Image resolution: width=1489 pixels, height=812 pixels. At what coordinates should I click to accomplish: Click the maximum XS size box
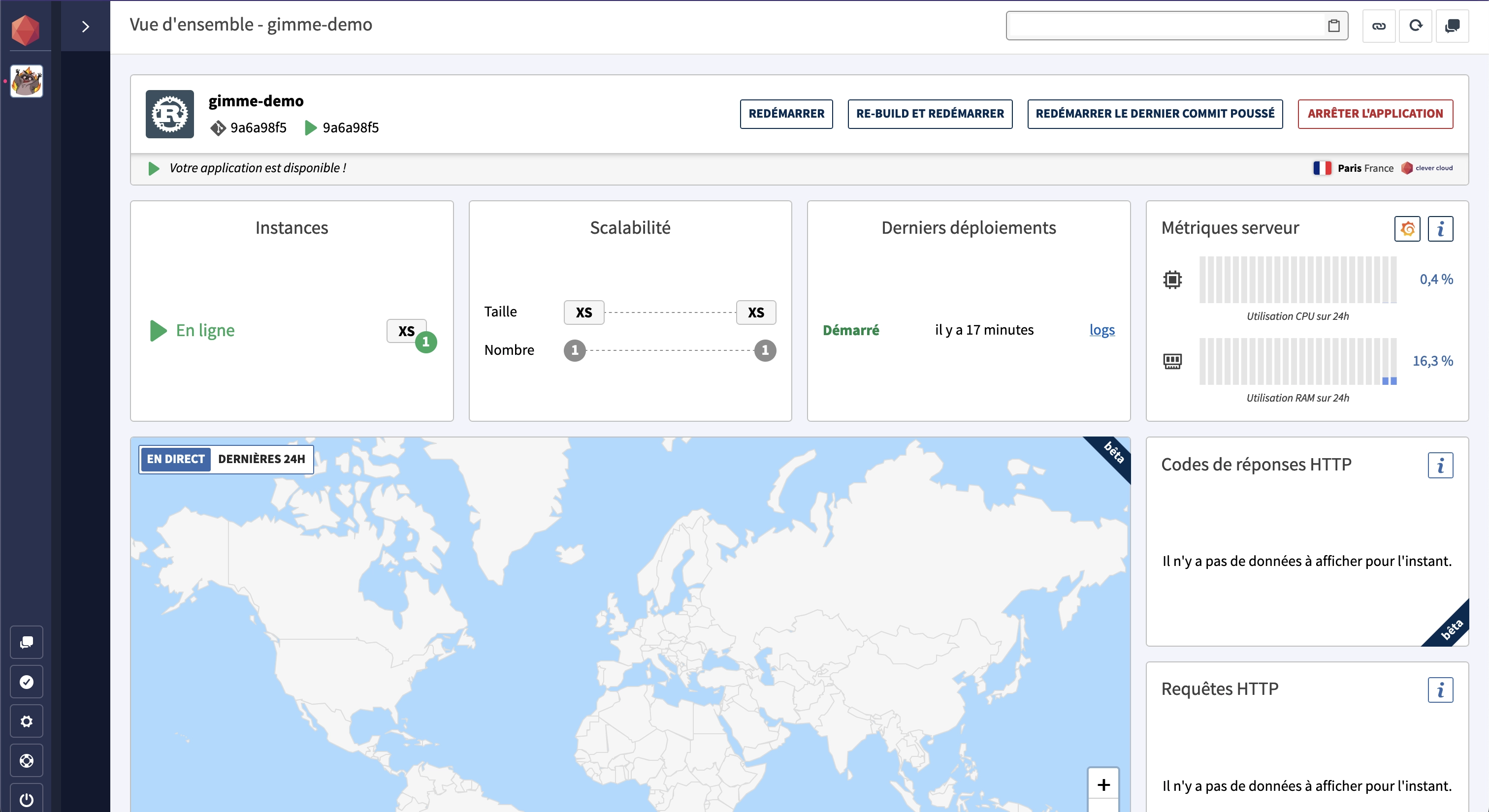point(755,312)
